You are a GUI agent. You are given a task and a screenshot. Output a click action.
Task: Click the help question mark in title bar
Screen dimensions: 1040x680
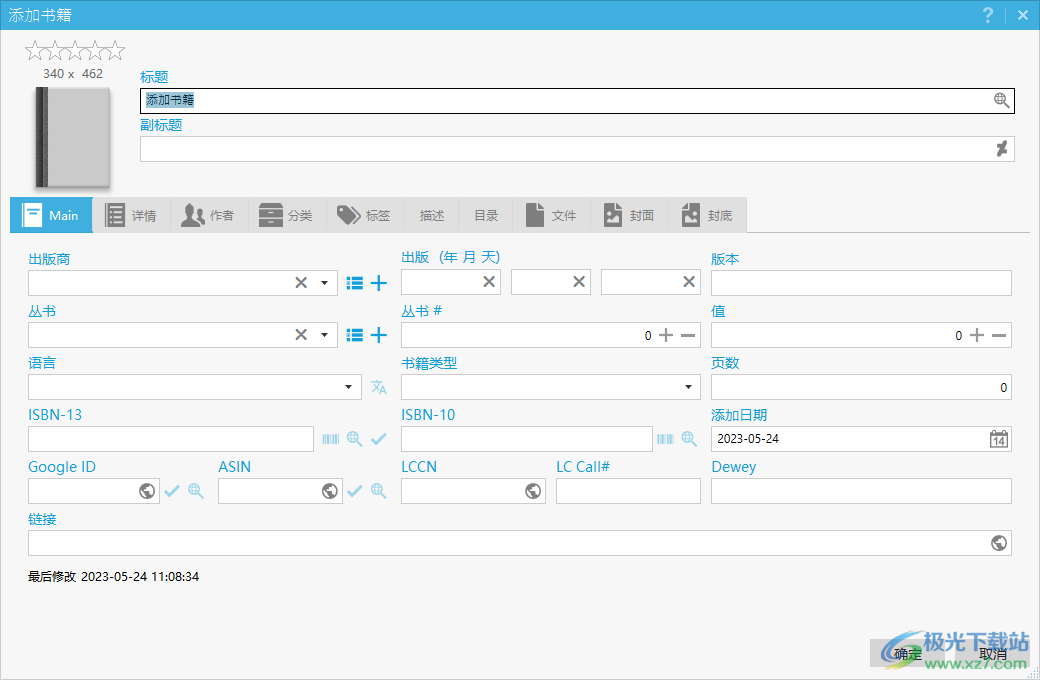point(988,15)
